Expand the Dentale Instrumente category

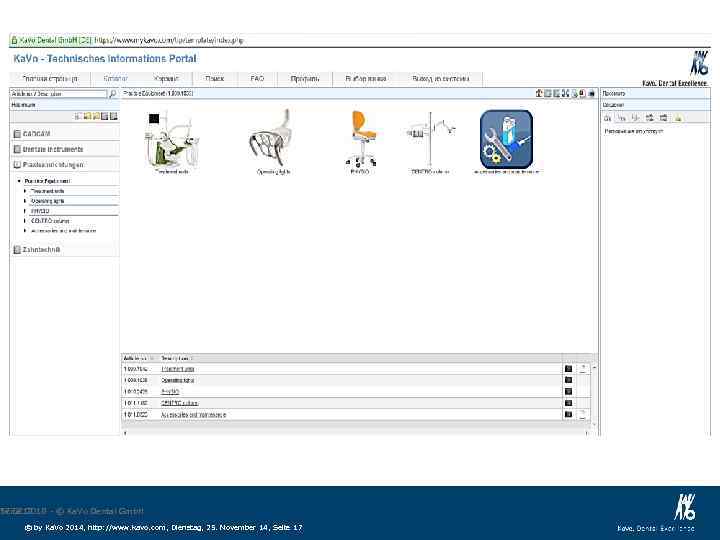coord(64,149)
